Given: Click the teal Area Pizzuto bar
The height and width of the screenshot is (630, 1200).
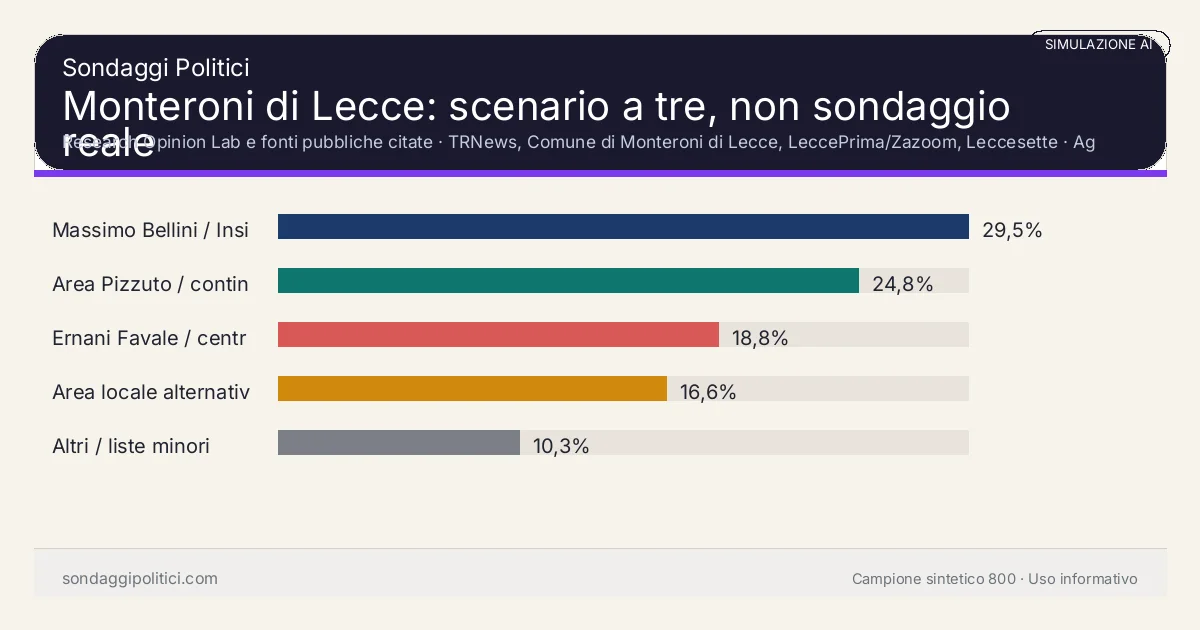Looking at the screenshot, I should tap(568, 281).
